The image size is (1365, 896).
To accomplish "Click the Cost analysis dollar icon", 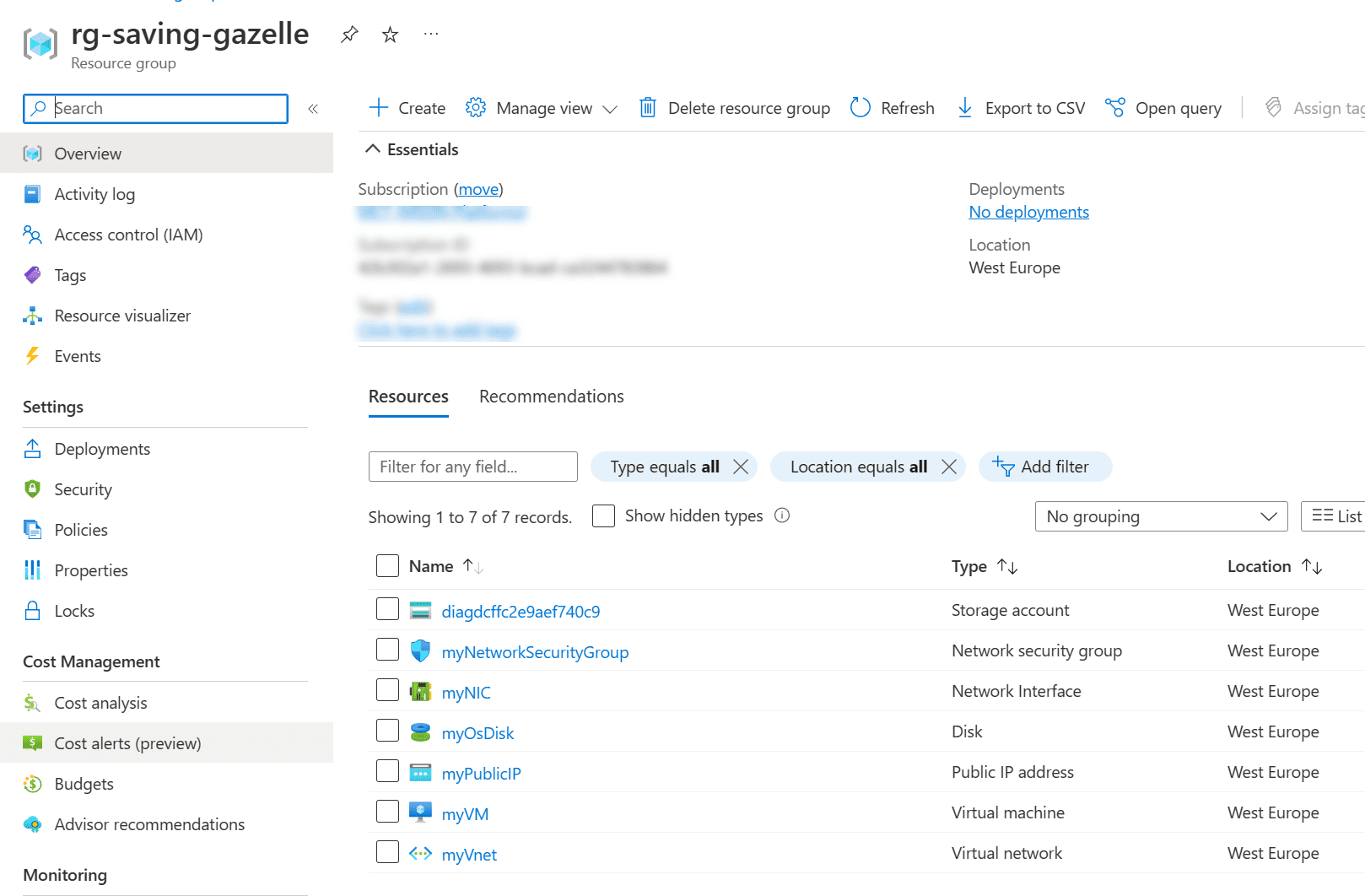I will 32,703.
